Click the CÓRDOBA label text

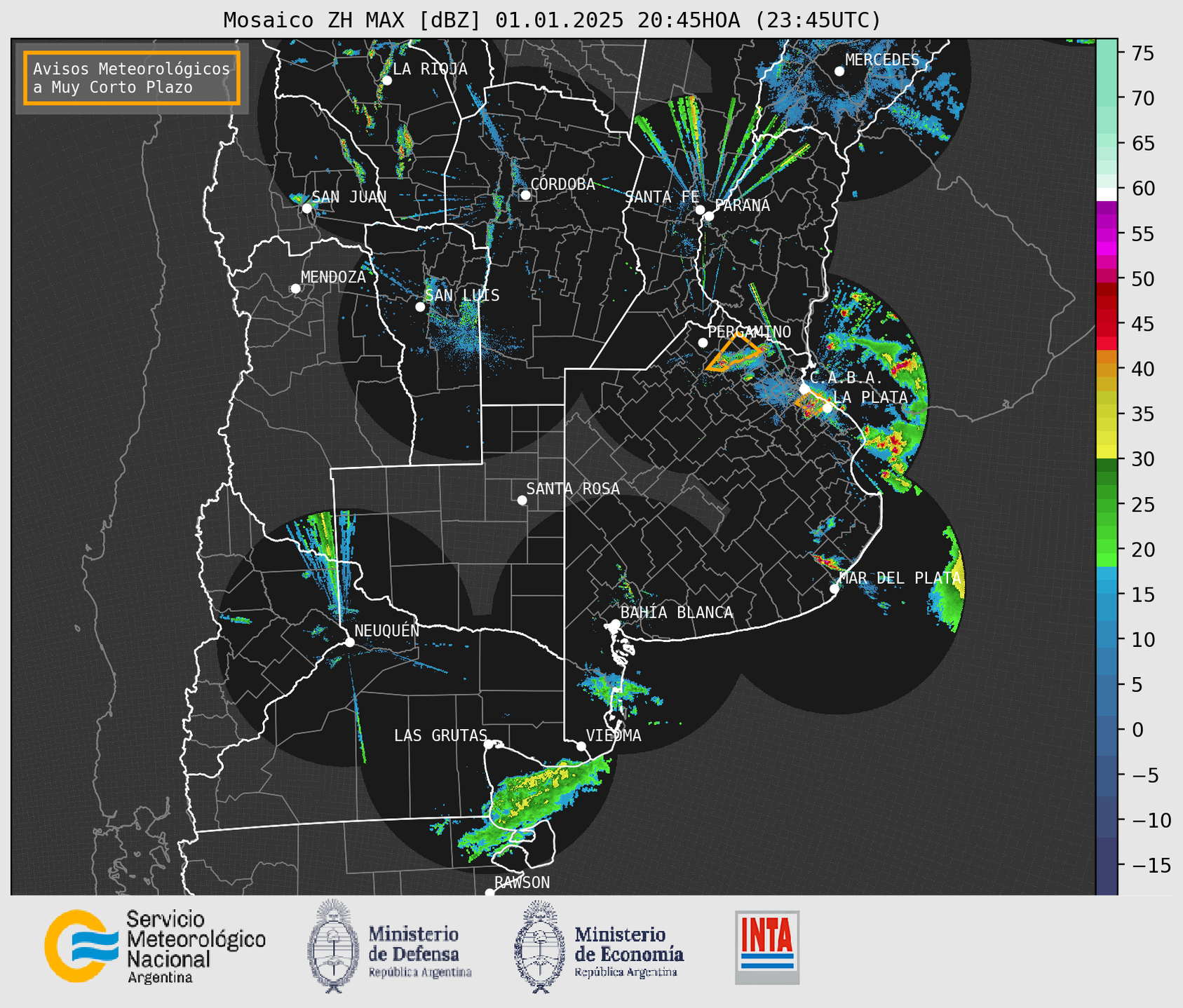coord(563,184)
